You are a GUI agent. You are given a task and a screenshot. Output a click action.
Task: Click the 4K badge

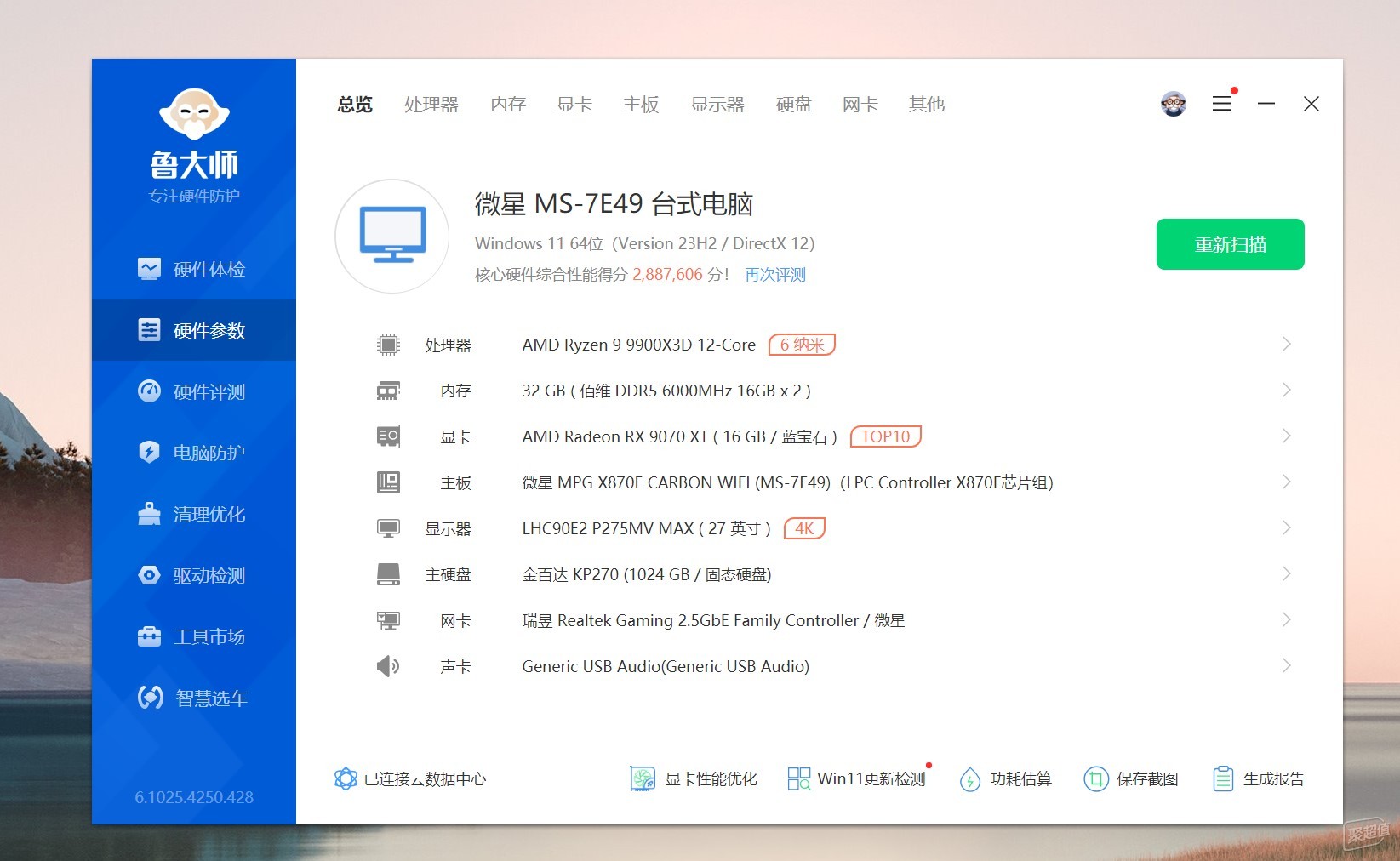tap(804, 528)
